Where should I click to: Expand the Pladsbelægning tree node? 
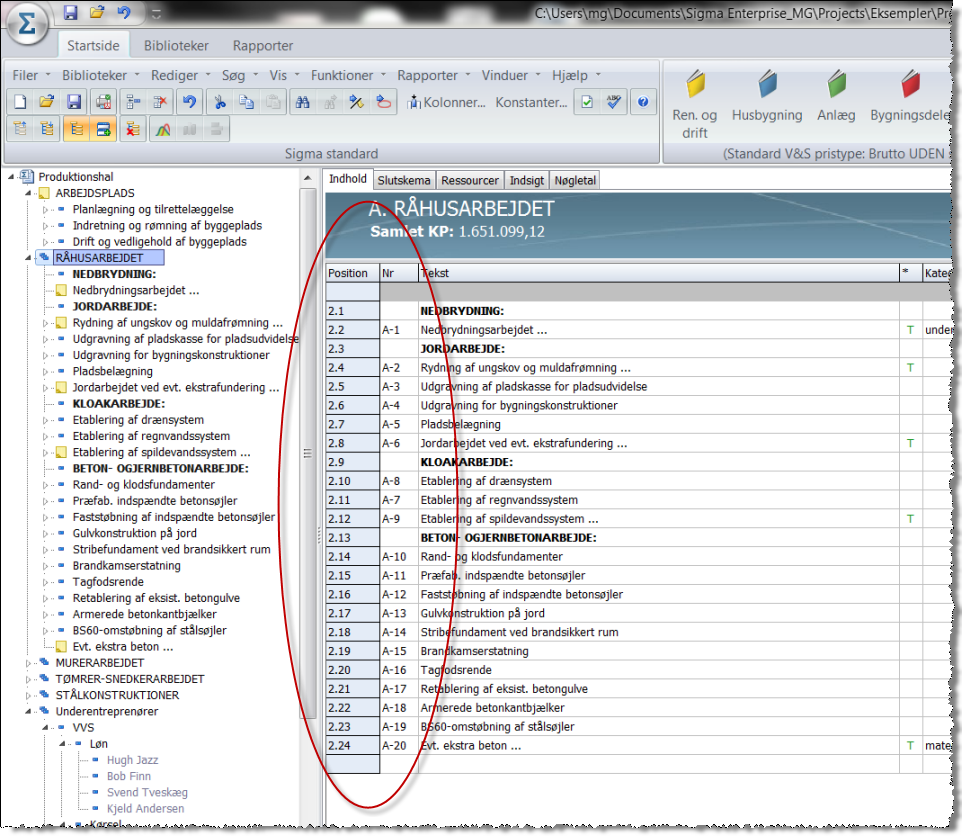(x=45, y=372)
